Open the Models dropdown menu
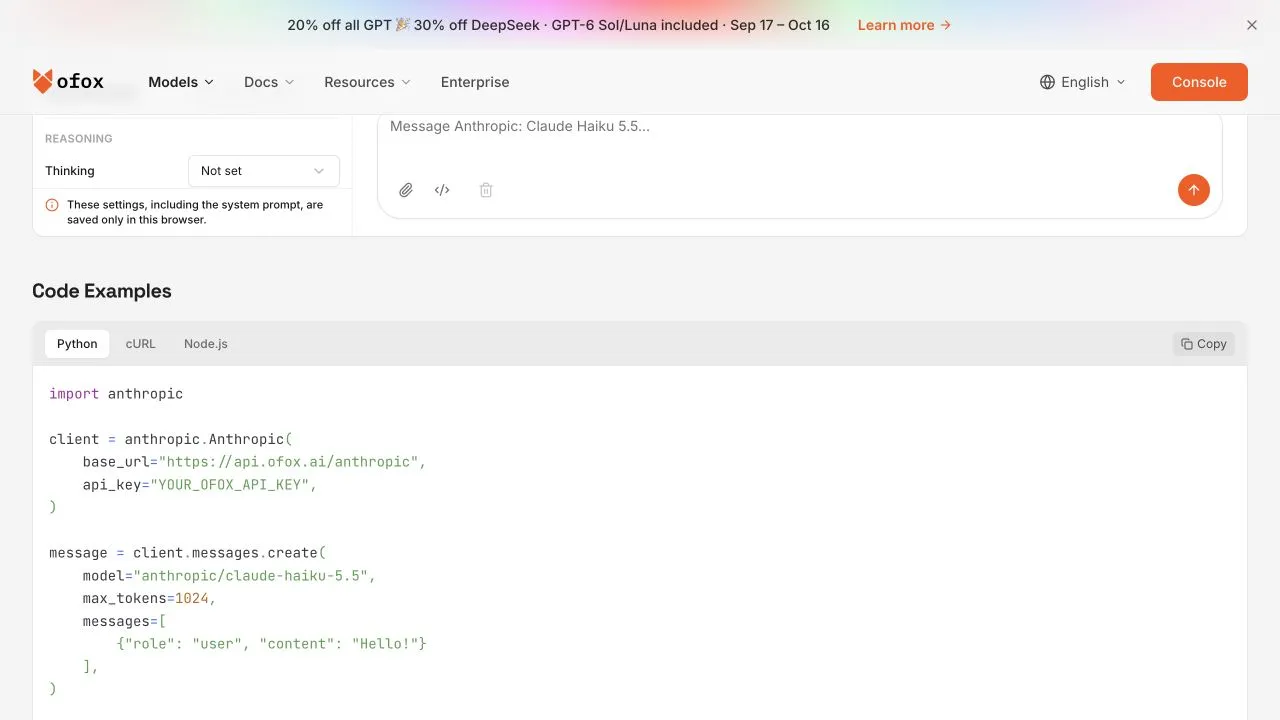1280x720 pixels. click(x=181, y=82)
